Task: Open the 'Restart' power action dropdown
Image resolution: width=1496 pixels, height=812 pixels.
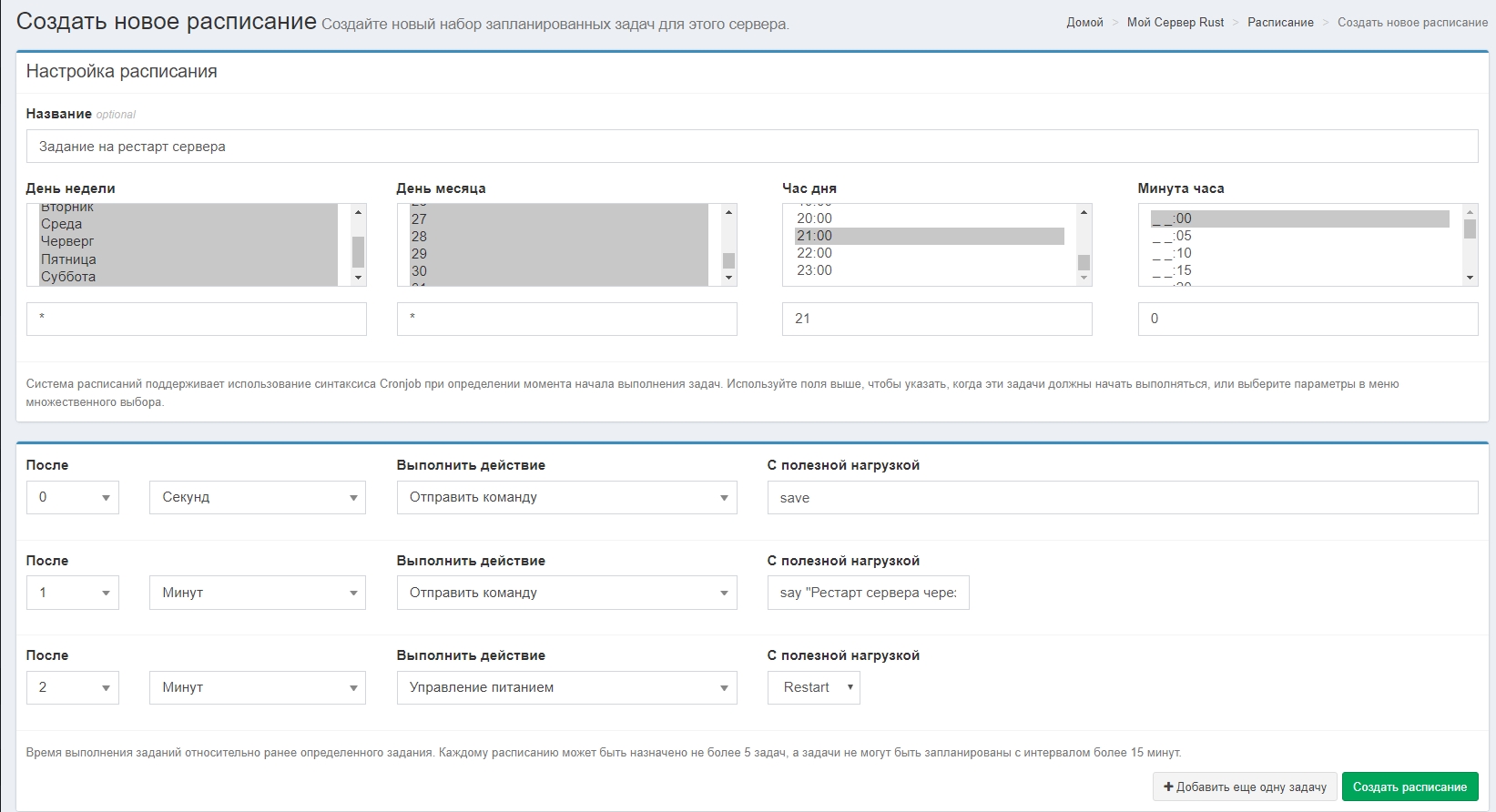Action: pyautogui.click(x=813, y=688)
